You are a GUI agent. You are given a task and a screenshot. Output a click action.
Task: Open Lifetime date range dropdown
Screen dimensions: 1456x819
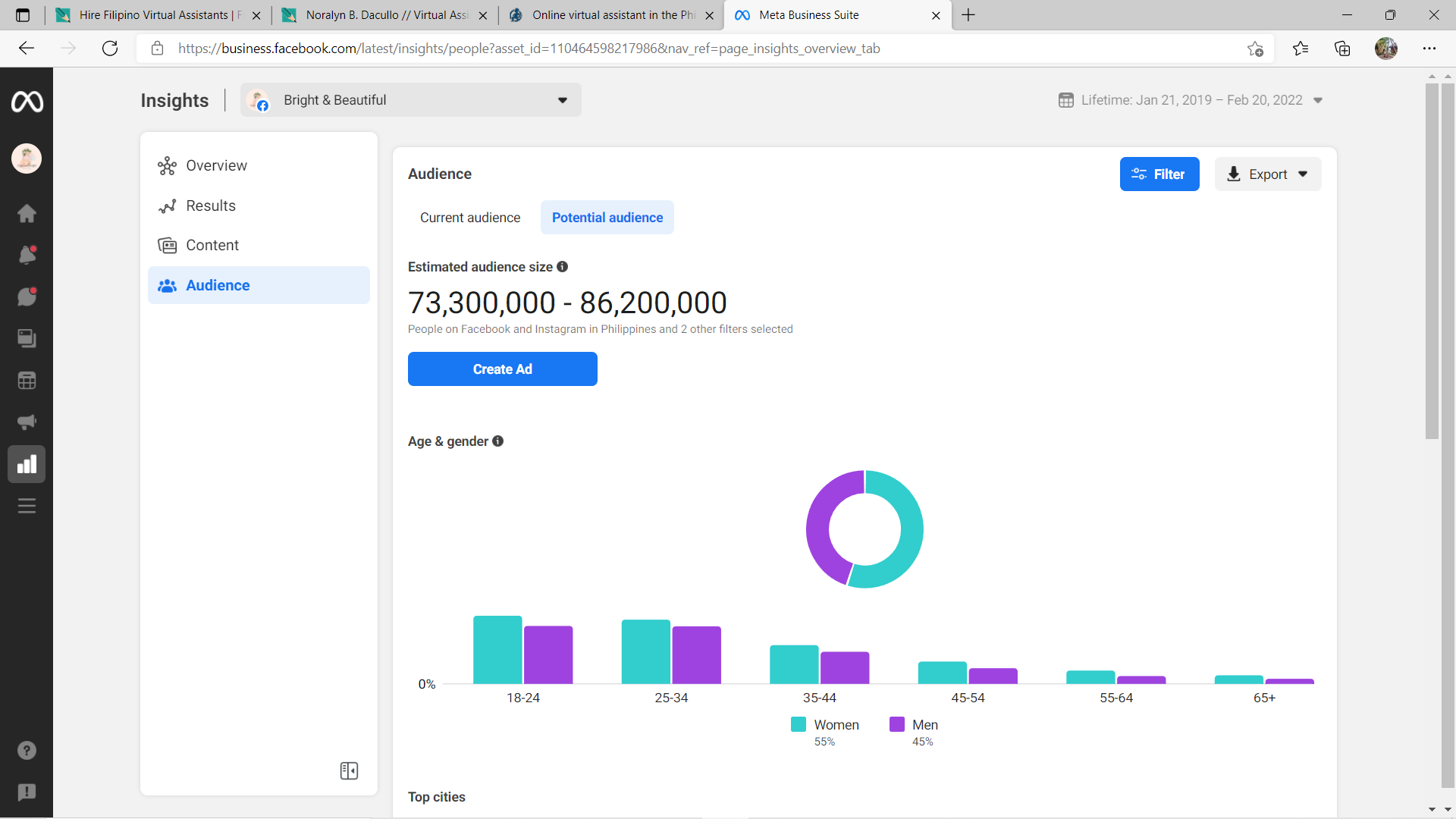click(x=1191, y=100)
